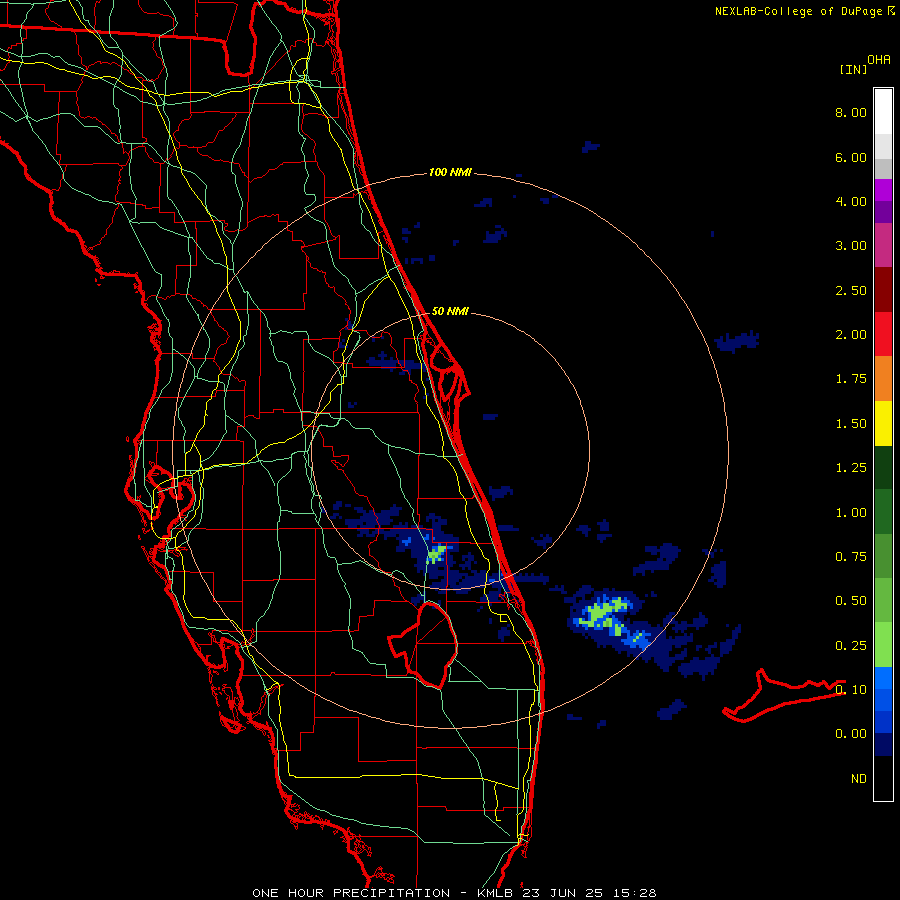The height and width of the screenshot is (900, 900).
Task: Click the green rain cell offshore southeast
Action: 604,614
